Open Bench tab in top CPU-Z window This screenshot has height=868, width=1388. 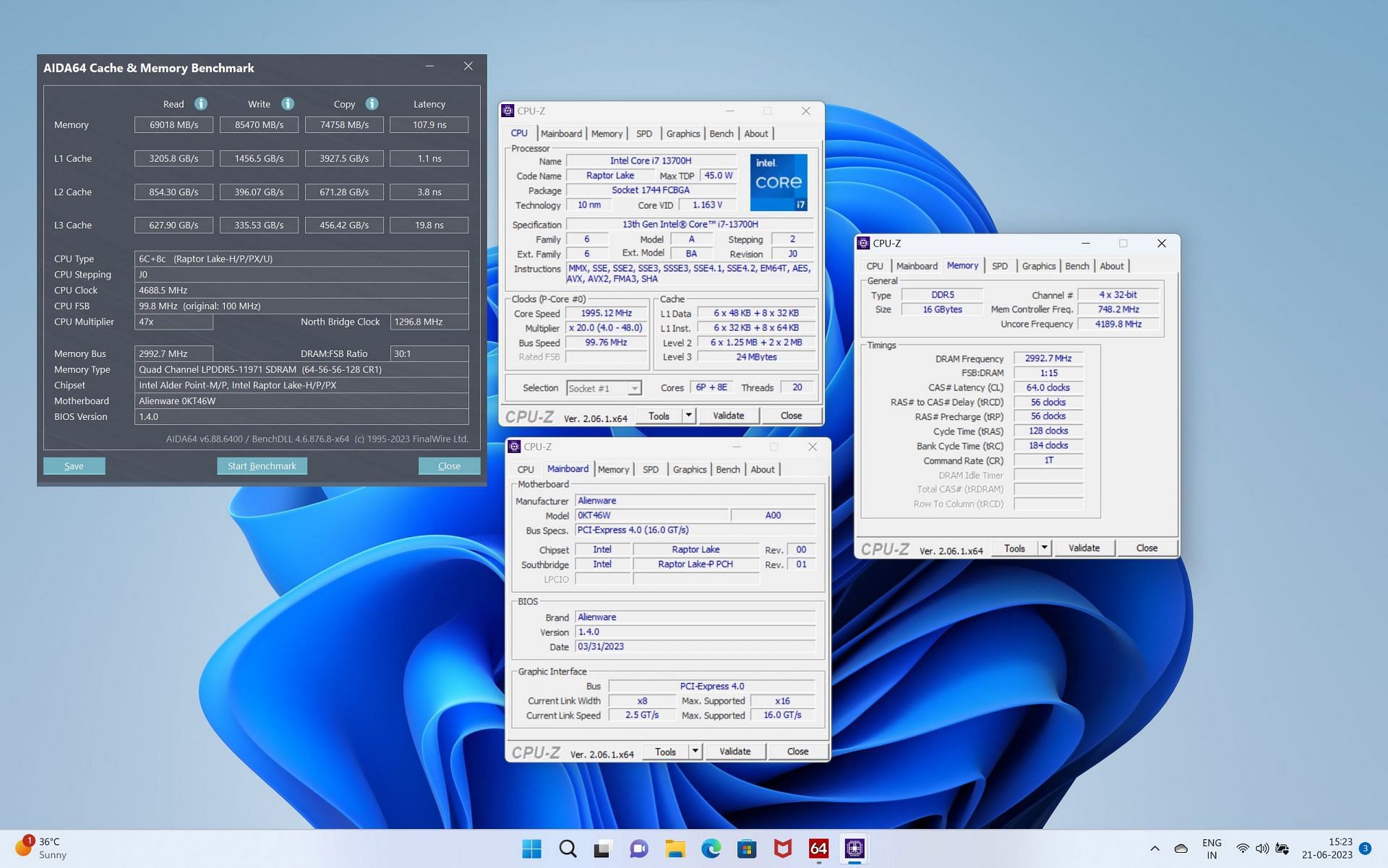click(721, 134)
